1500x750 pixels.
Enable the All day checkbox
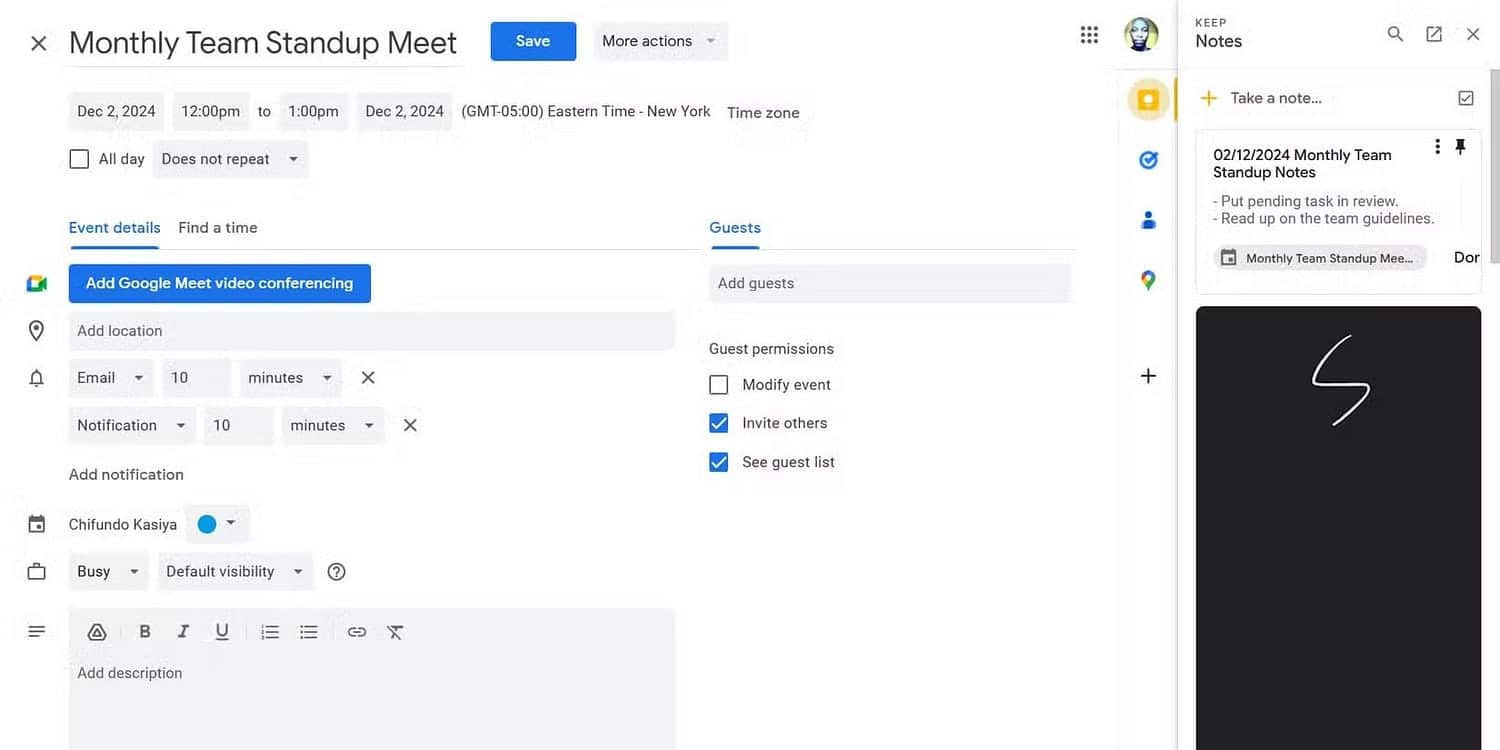tap(79, 158)
